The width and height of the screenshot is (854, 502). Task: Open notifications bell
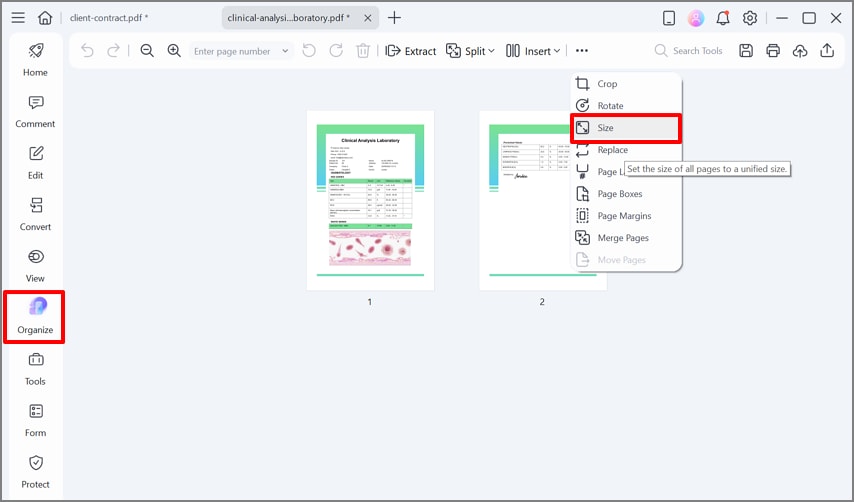pos(723,18)
